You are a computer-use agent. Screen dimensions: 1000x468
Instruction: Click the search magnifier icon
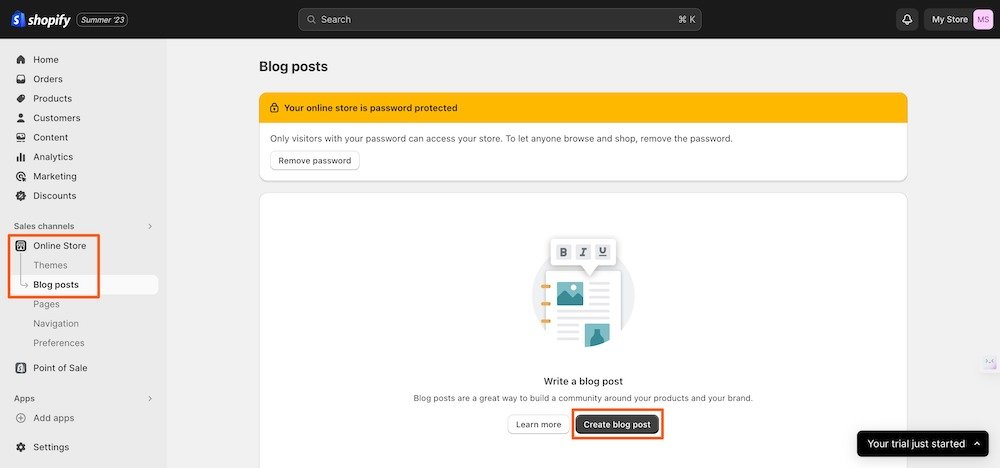pos(311,20)
